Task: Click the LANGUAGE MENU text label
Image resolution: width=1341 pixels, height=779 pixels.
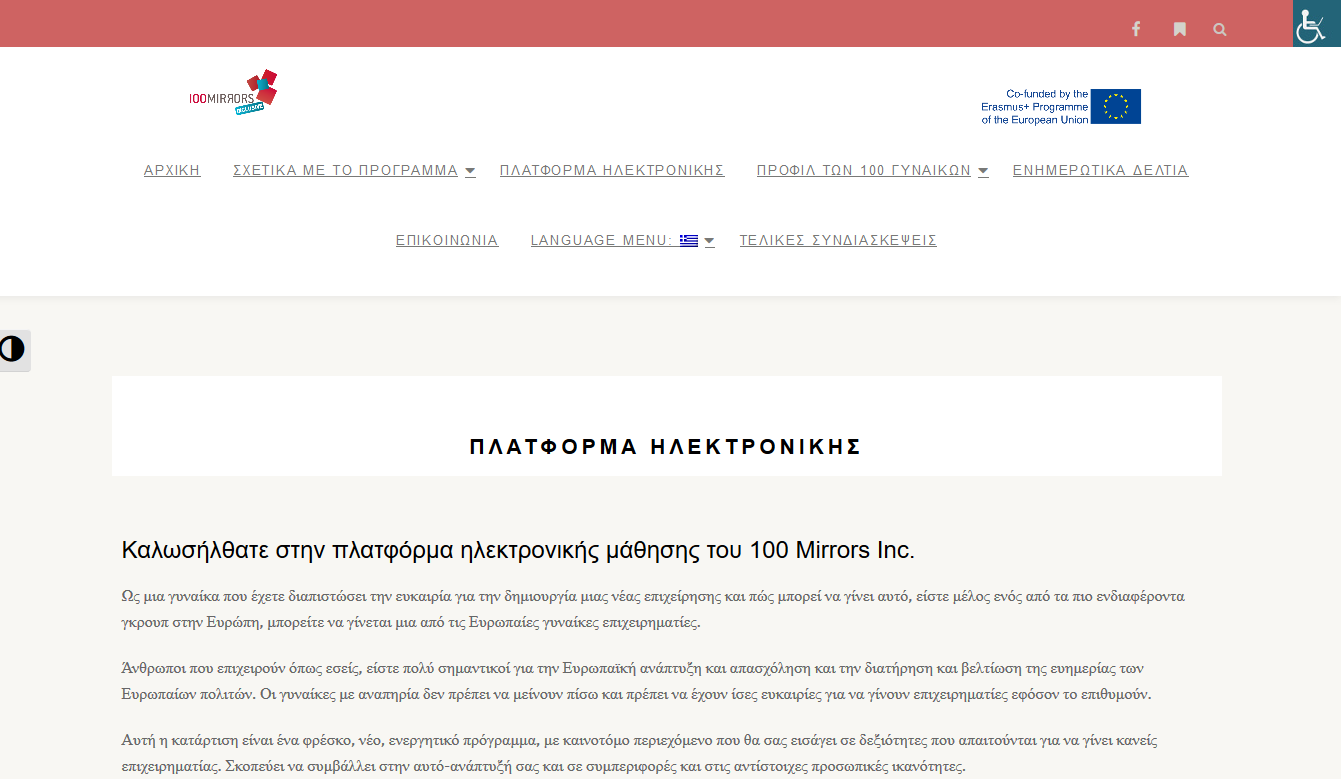Action: [x=601, y=240]
